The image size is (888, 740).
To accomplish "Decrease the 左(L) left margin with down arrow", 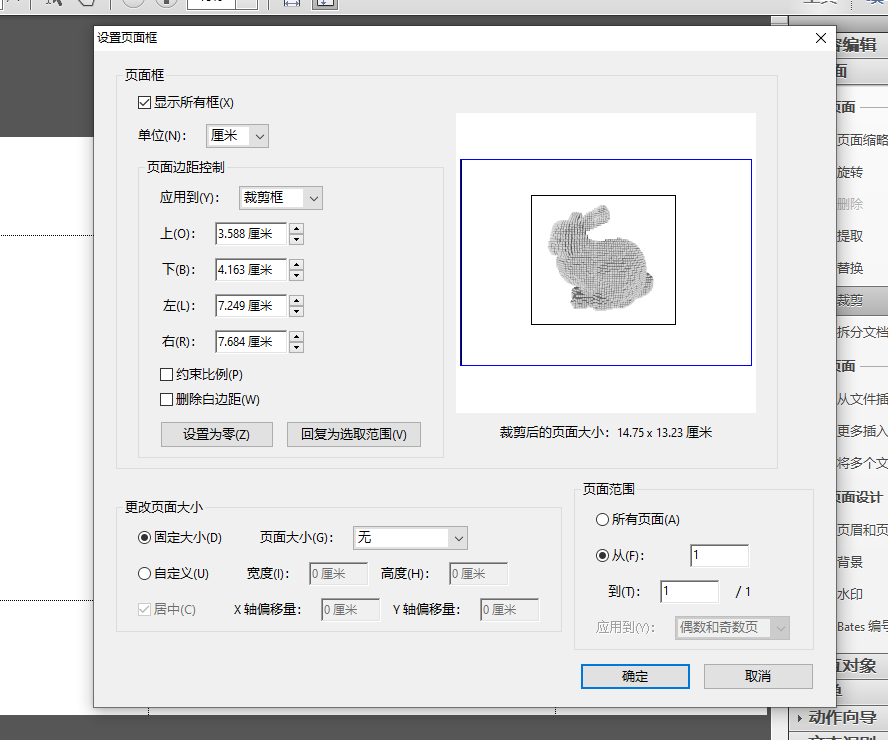I will (297, 311).
